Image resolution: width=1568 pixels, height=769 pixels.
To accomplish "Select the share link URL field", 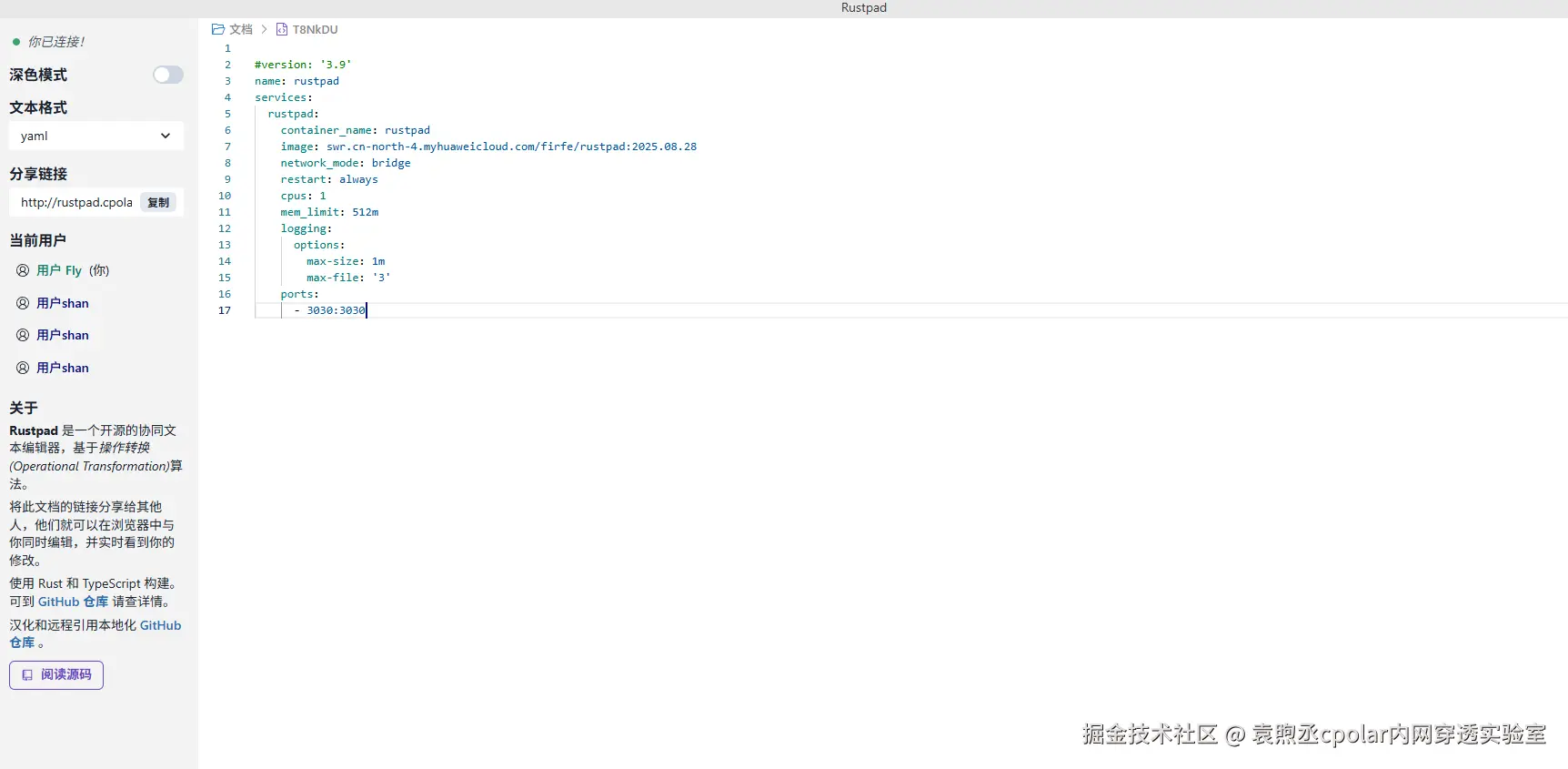I will point(76,202).
